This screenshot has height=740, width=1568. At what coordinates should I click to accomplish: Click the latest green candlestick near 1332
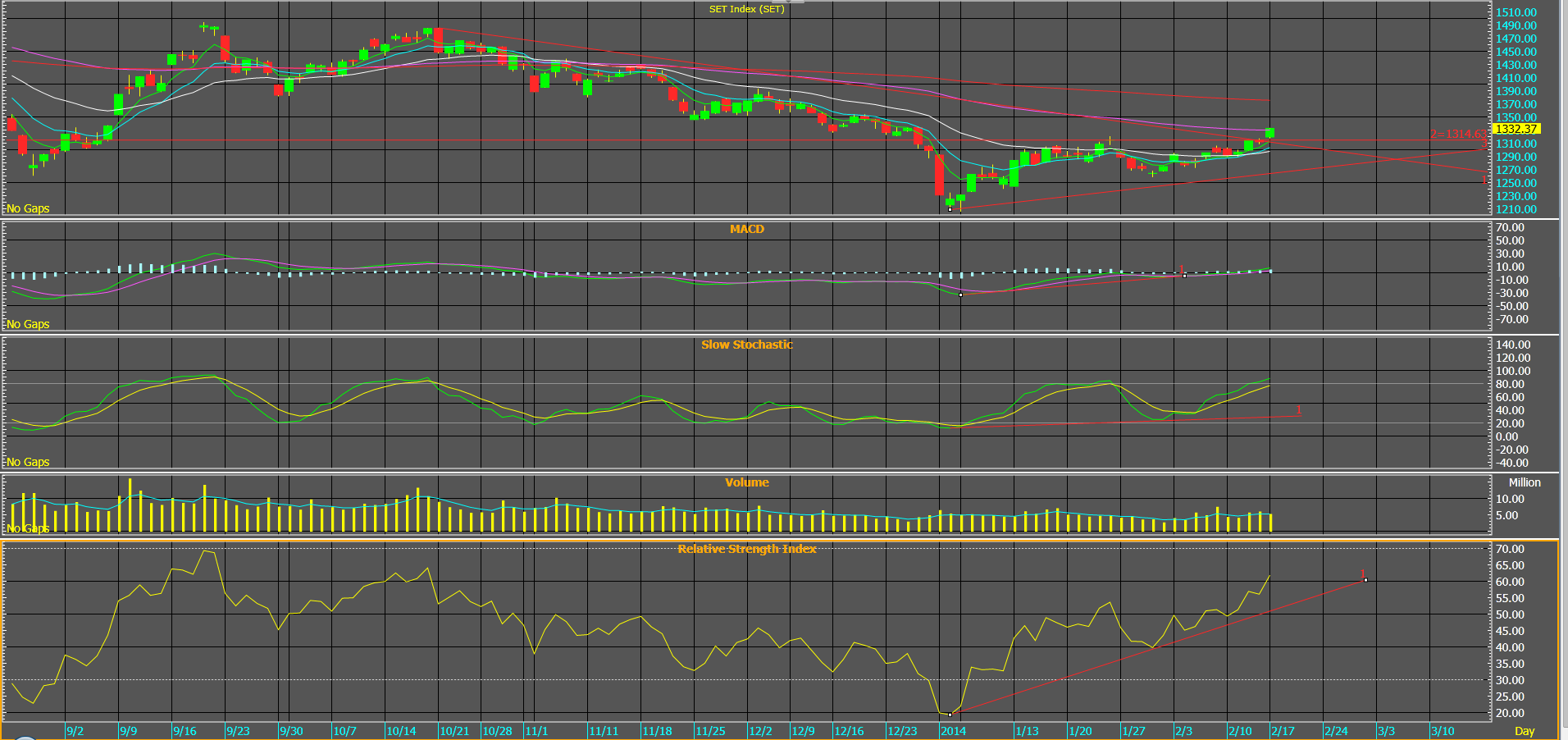click(x=1270, y=133)
